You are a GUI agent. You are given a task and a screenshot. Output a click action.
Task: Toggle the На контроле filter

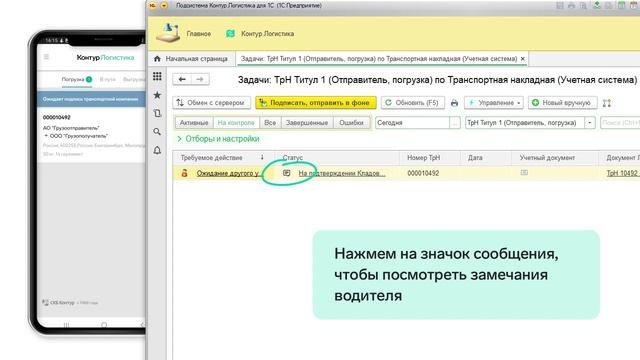pos(236,122)
